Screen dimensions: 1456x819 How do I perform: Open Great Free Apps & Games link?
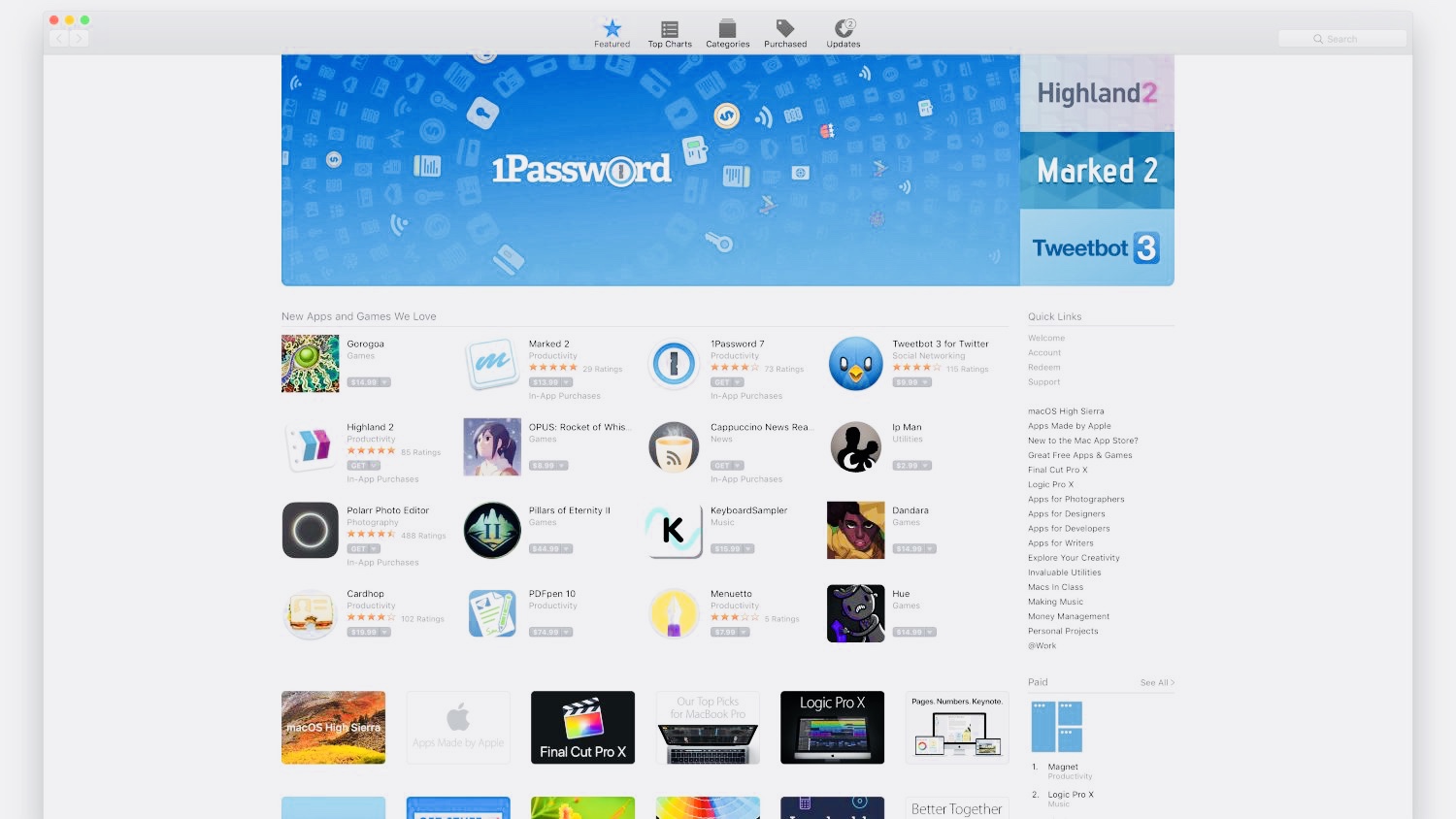[1080, 455]
